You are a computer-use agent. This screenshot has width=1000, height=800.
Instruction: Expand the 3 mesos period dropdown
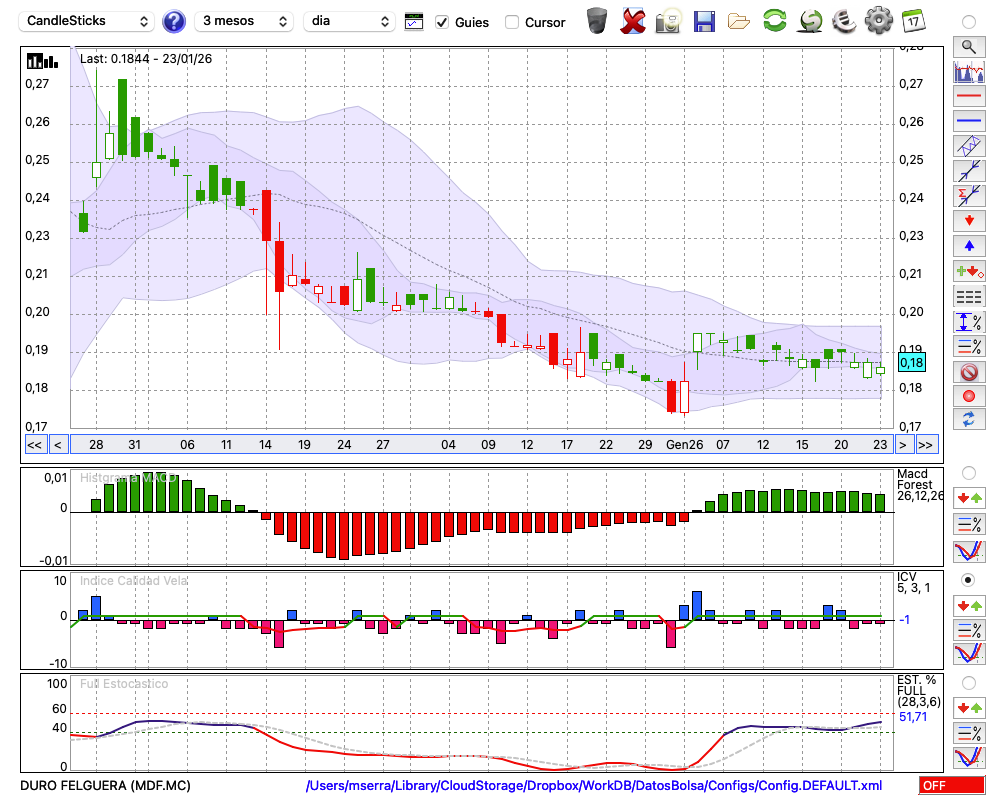(244, 21)
